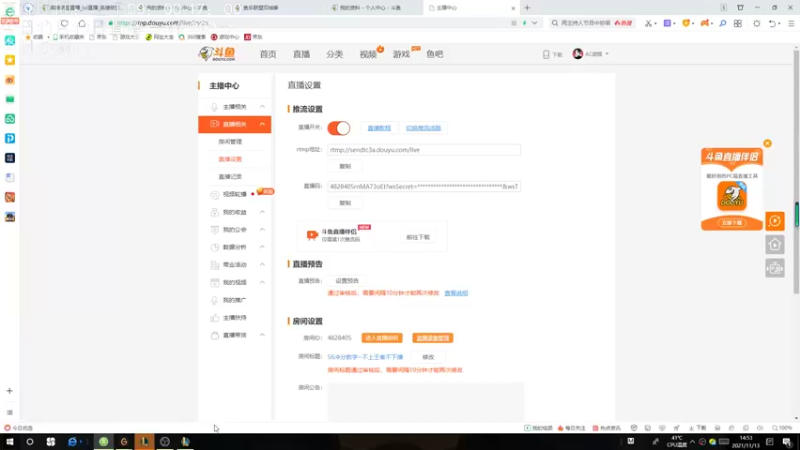The image size is (800, 450).
Task: Click the shield icon beside 我的公会
Action: pyautogui.click(x=214, y=230)
